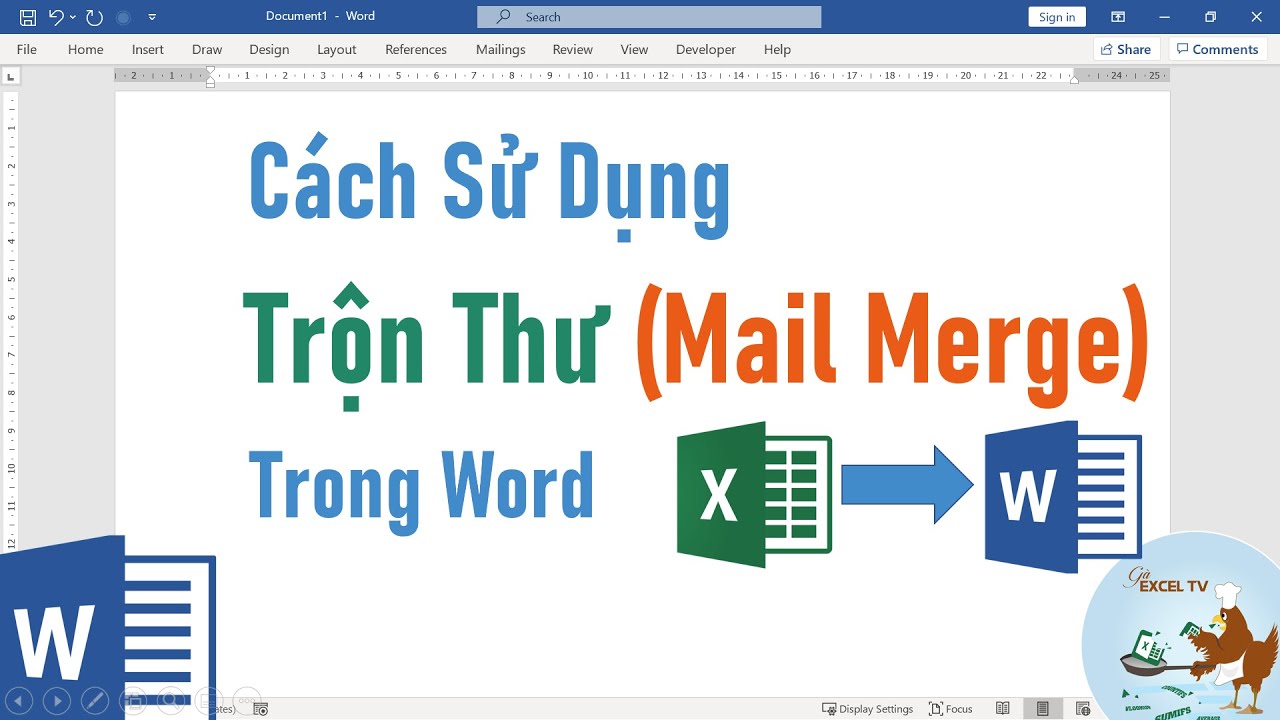Switch to Read Mode view

click(x=1003, y=709)
